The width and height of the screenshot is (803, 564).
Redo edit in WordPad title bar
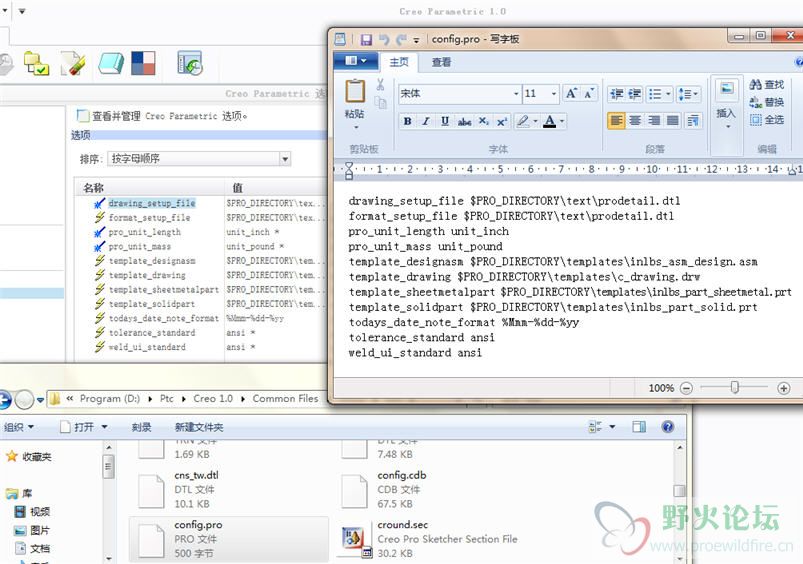402,39
